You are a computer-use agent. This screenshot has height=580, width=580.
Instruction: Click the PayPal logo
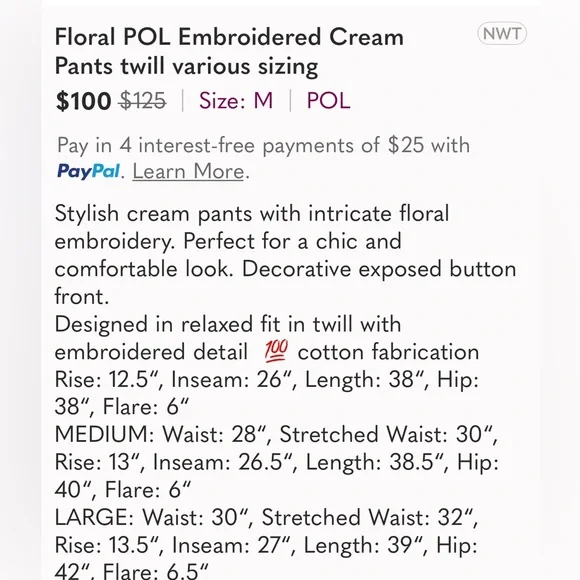coord(88,172)
